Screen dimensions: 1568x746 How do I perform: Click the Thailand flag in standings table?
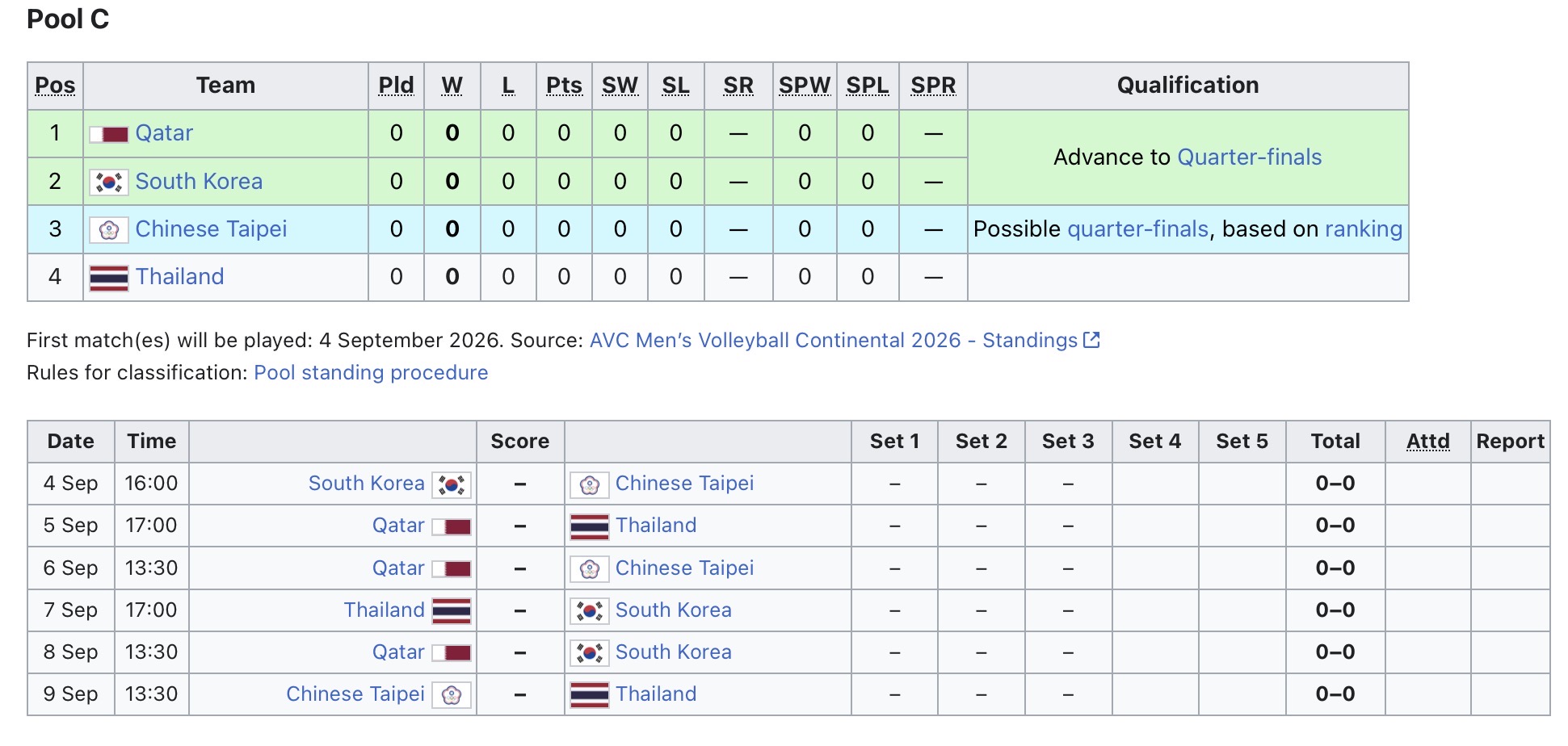[x=109, y=278]
